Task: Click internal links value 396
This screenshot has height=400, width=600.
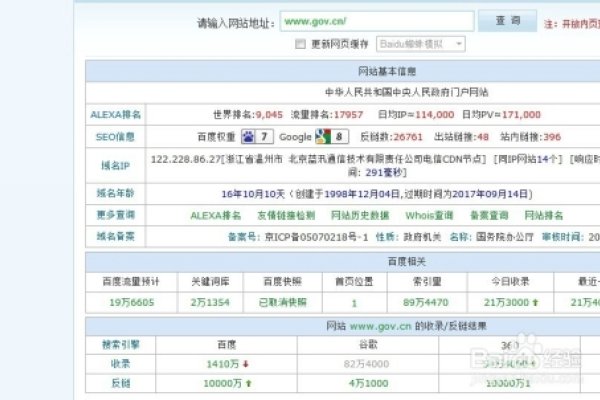Action: [x=552, y=137]
